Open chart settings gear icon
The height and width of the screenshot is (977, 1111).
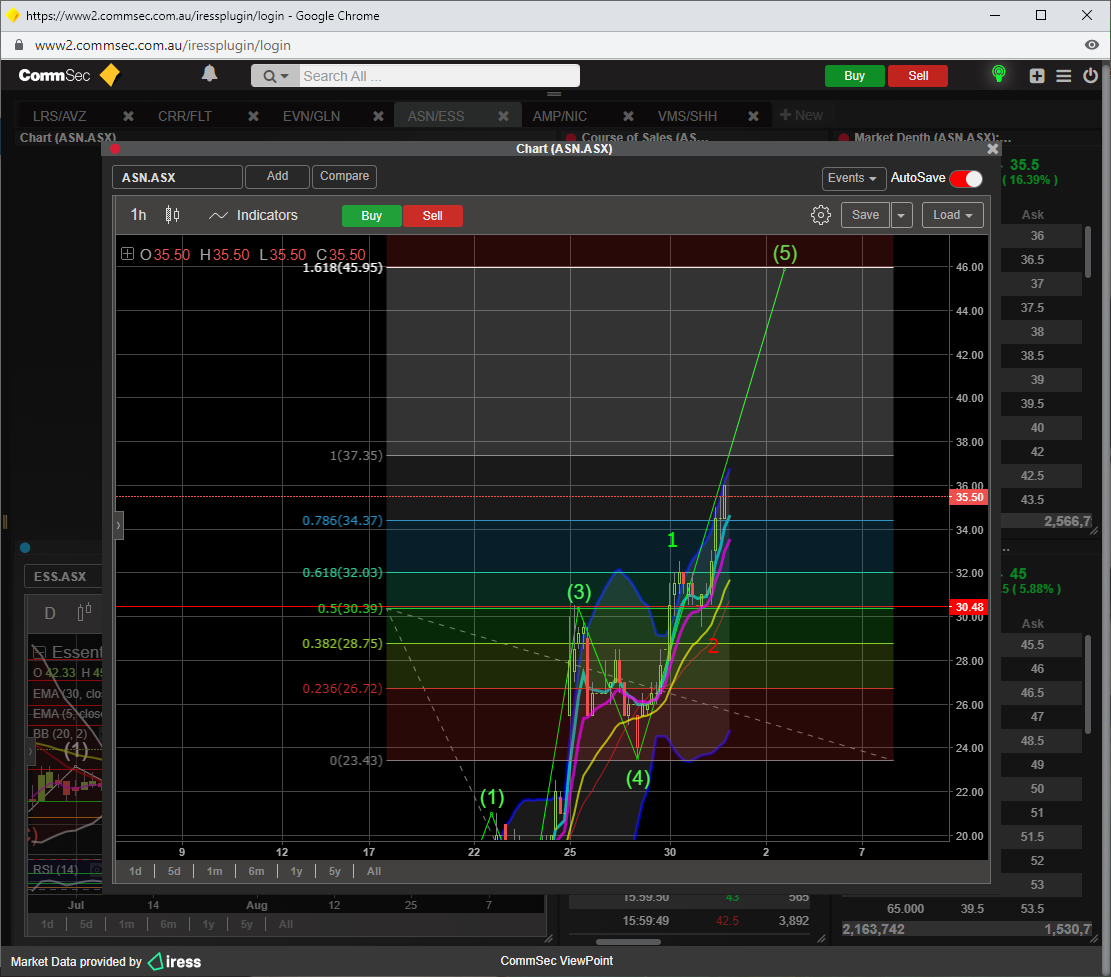[x=821, y=215]
